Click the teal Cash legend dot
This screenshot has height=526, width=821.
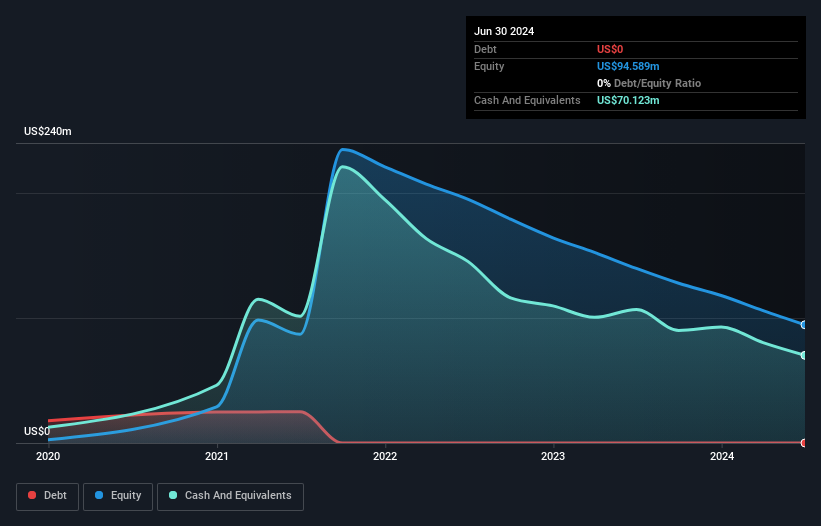coord(173,495)
